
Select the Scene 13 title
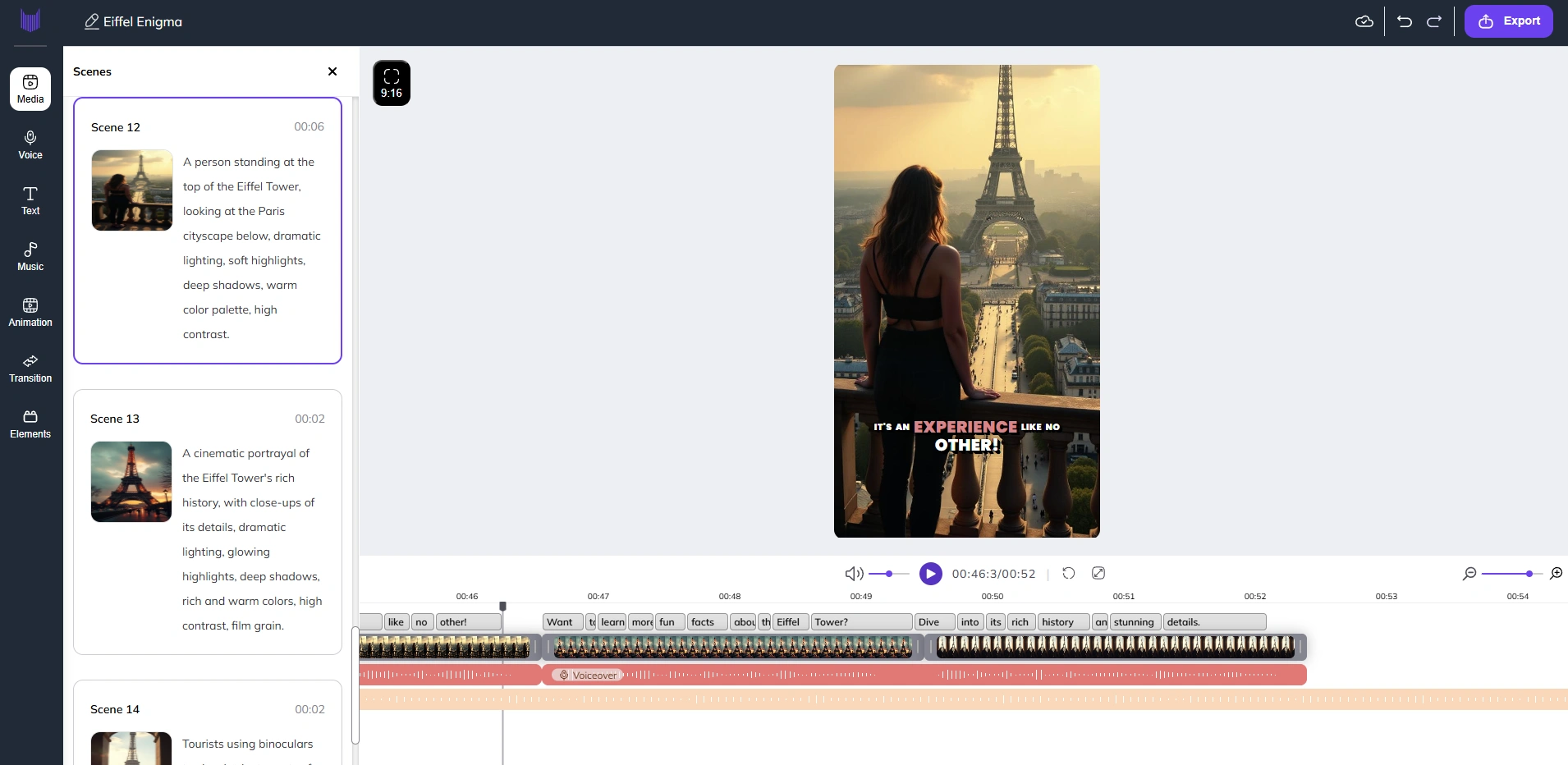point(115,419)
